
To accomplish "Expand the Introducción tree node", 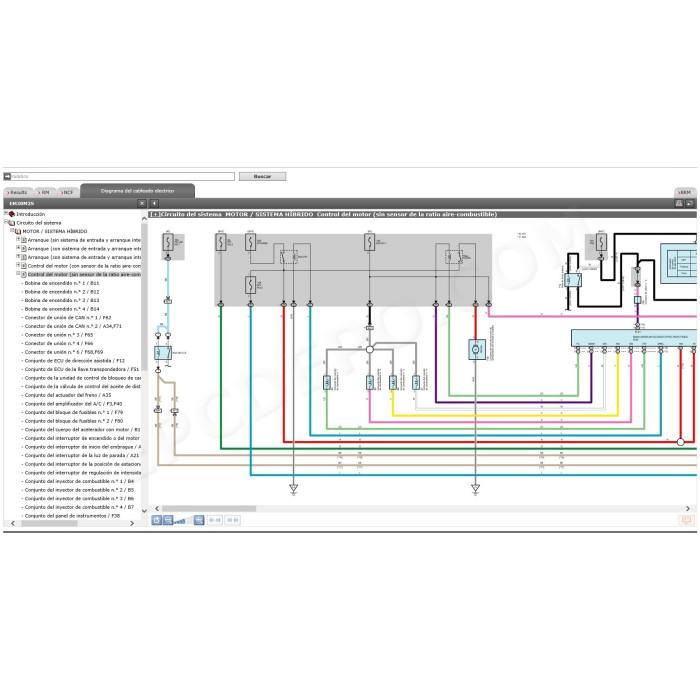I will click(x=6, y=213).
